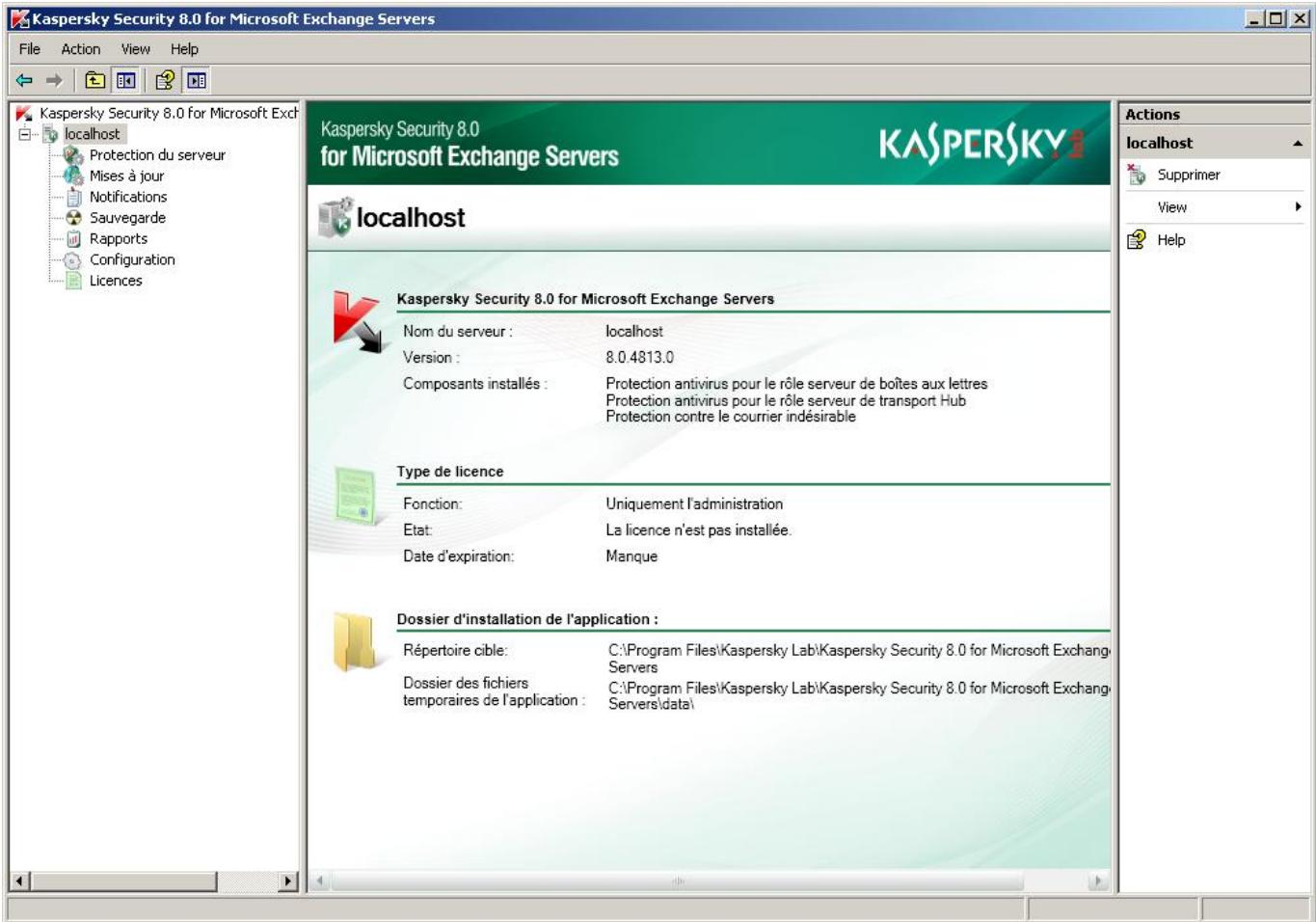The width and height of the screenshot is (1316, 922).
Task: Click View entry in Actions pane
Action: 1172,207
